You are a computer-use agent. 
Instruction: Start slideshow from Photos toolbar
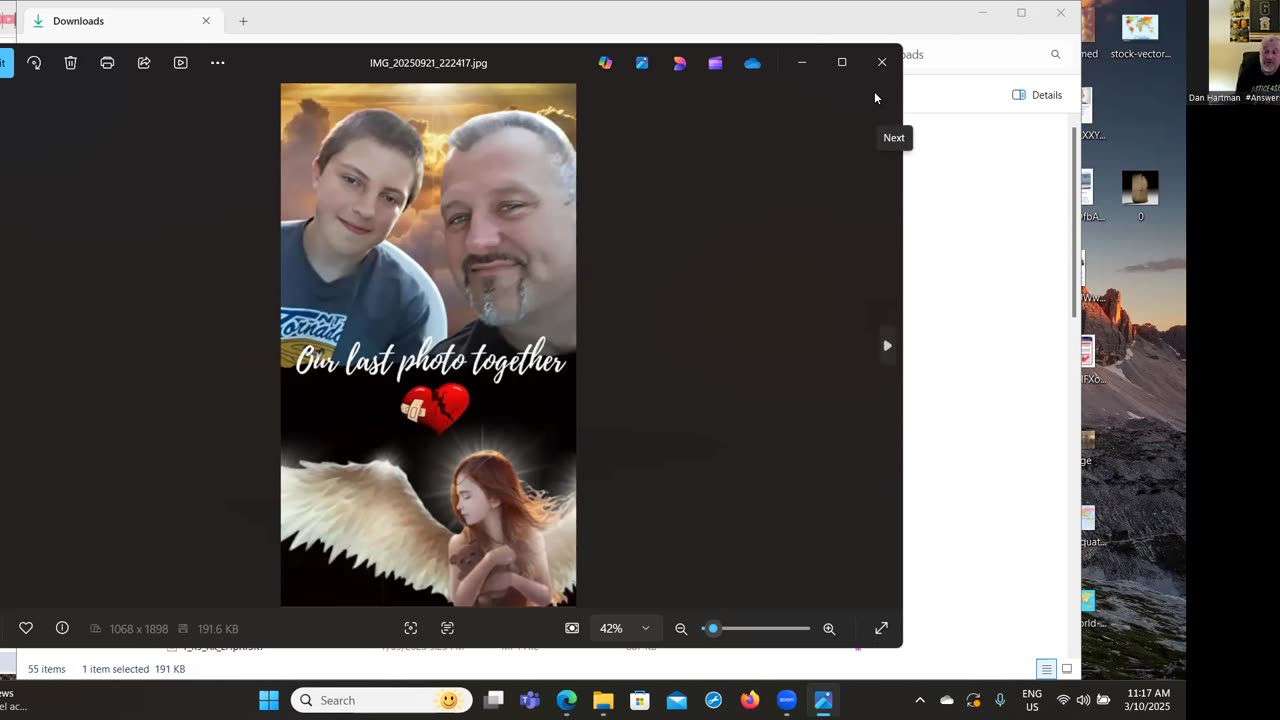(x=181, y=63)
